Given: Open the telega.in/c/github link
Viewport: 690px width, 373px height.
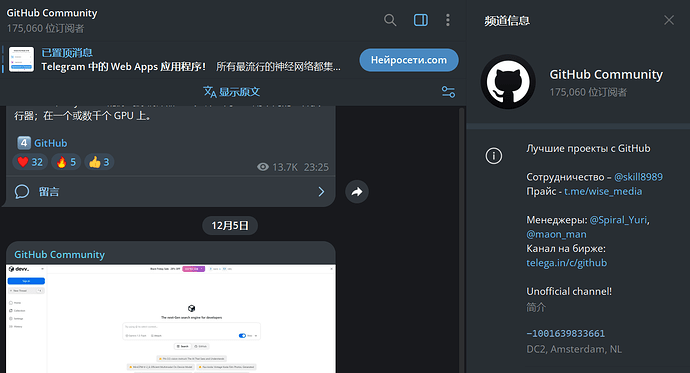Looking at the screenshot, I should point(566,263).
